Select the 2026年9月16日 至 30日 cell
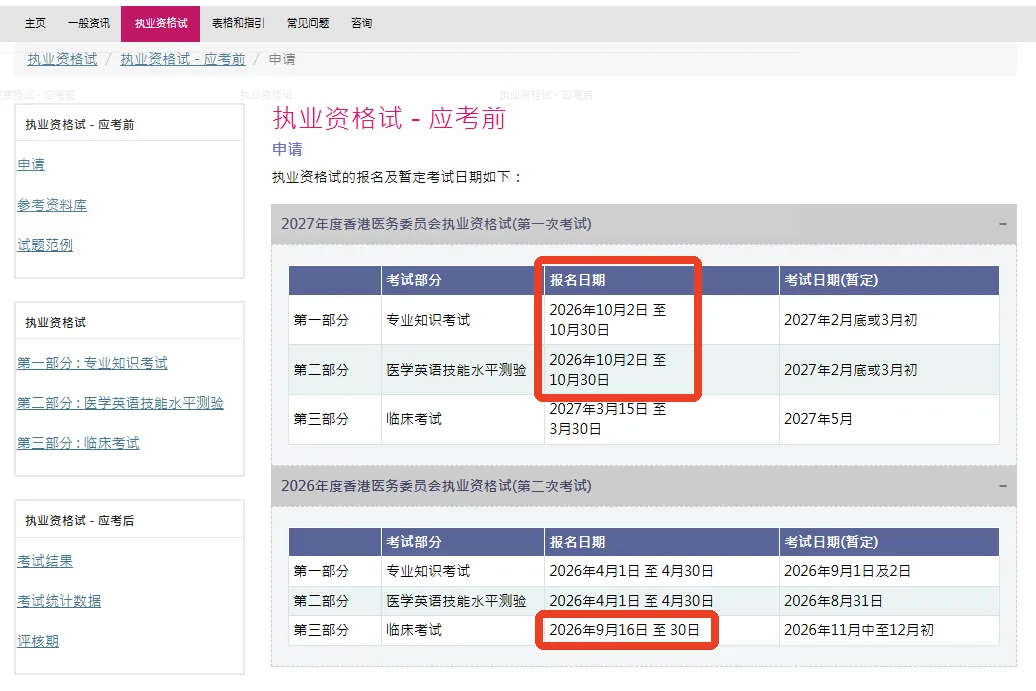The image size is (1036, 691). [x=661, y=630]
